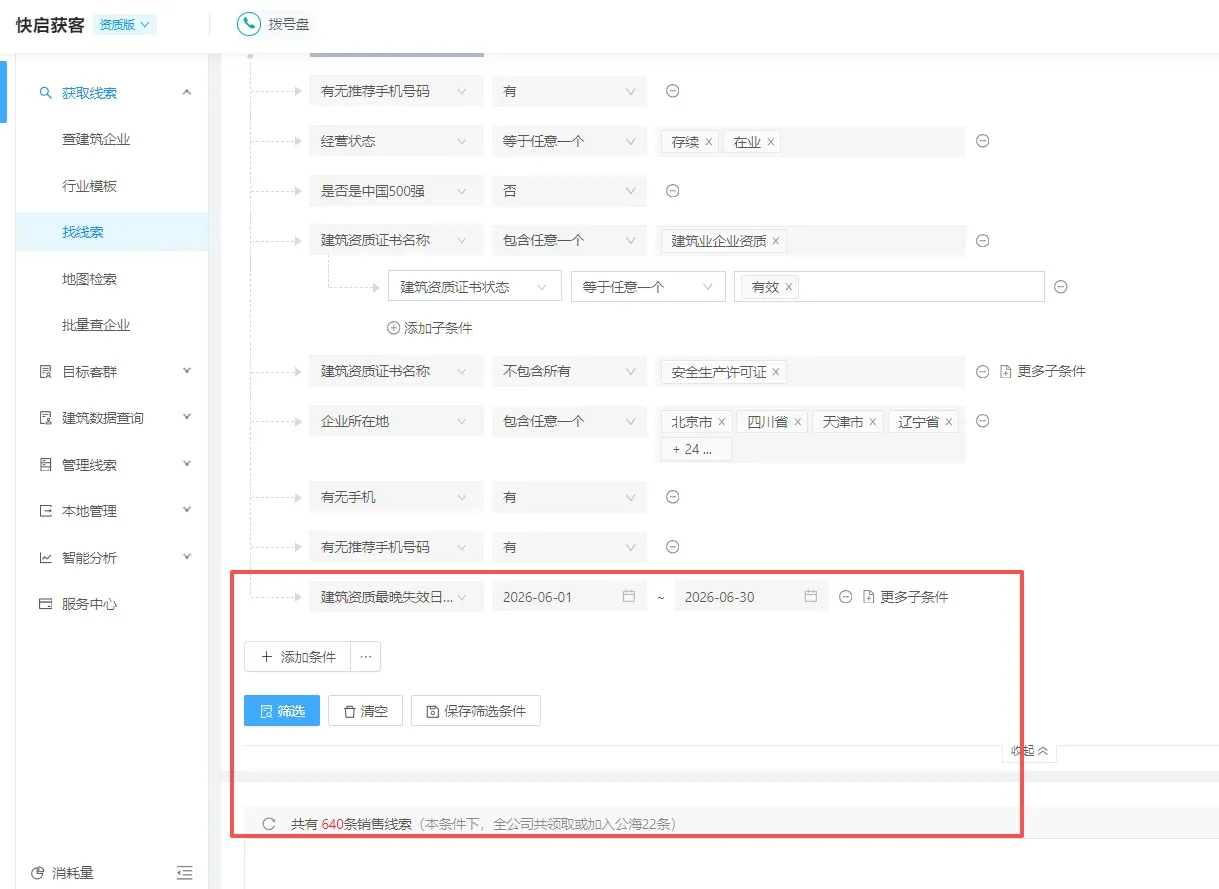Click the 清空 button
1219x889 pixels.
[x=365, y=711]
